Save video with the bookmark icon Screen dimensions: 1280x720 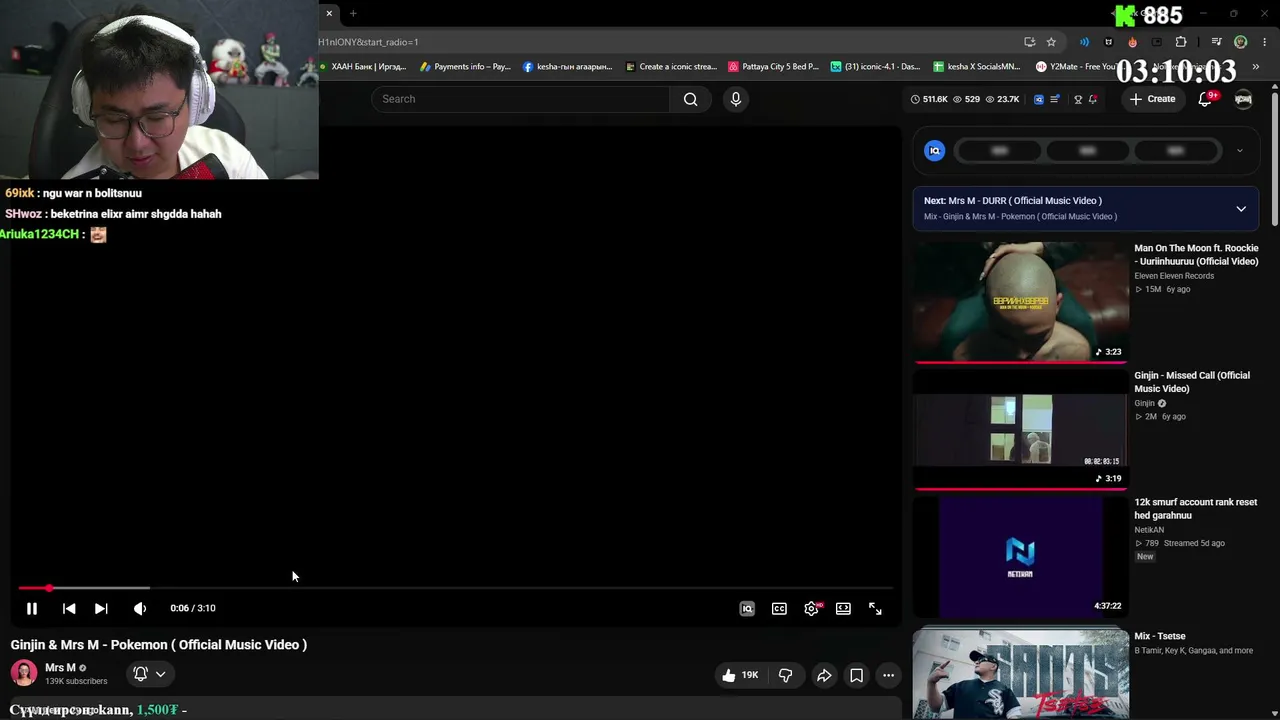click(x=857, y=675)
